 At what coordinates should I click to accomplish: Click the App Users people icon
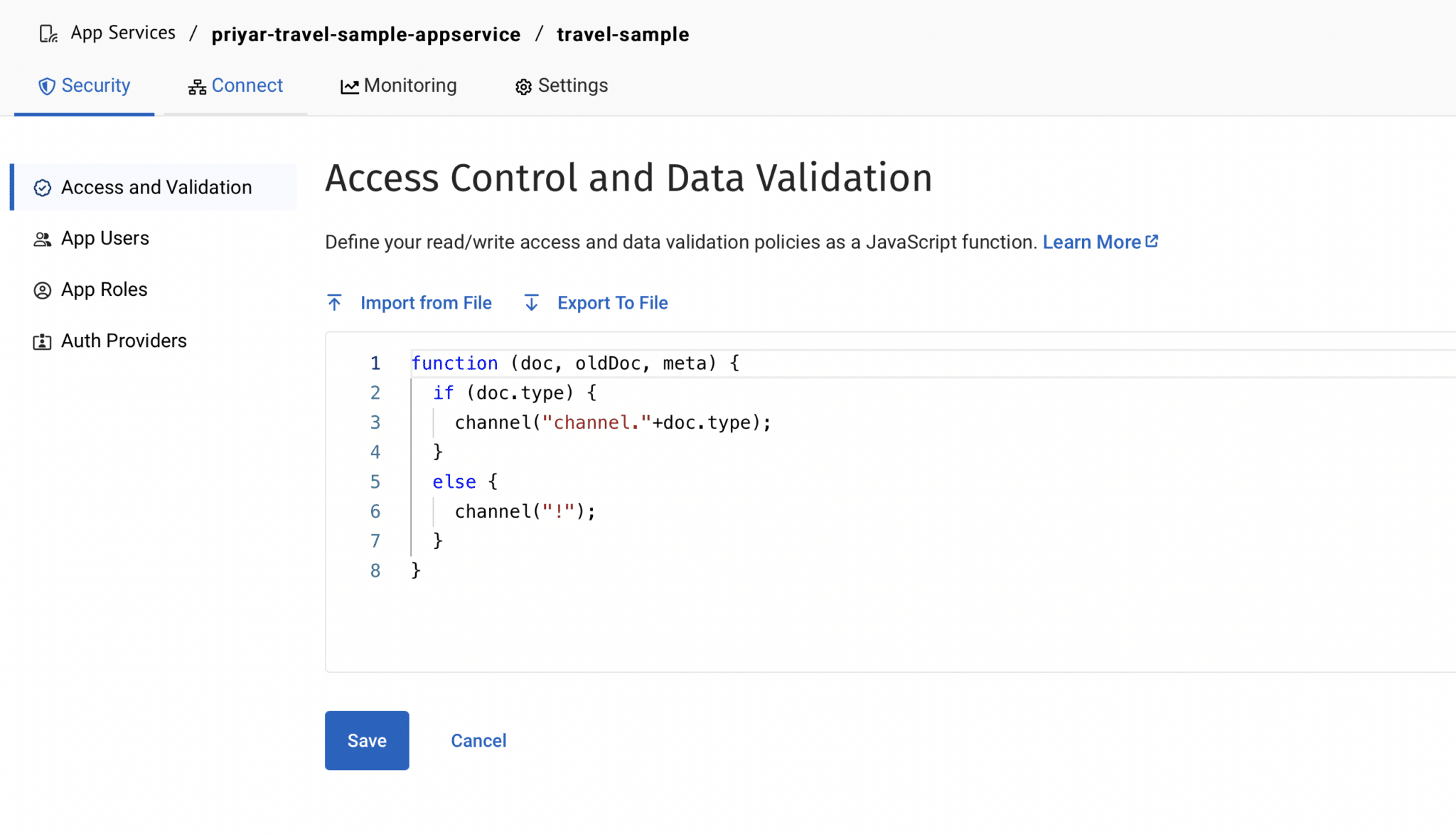(x=43, y=238)
